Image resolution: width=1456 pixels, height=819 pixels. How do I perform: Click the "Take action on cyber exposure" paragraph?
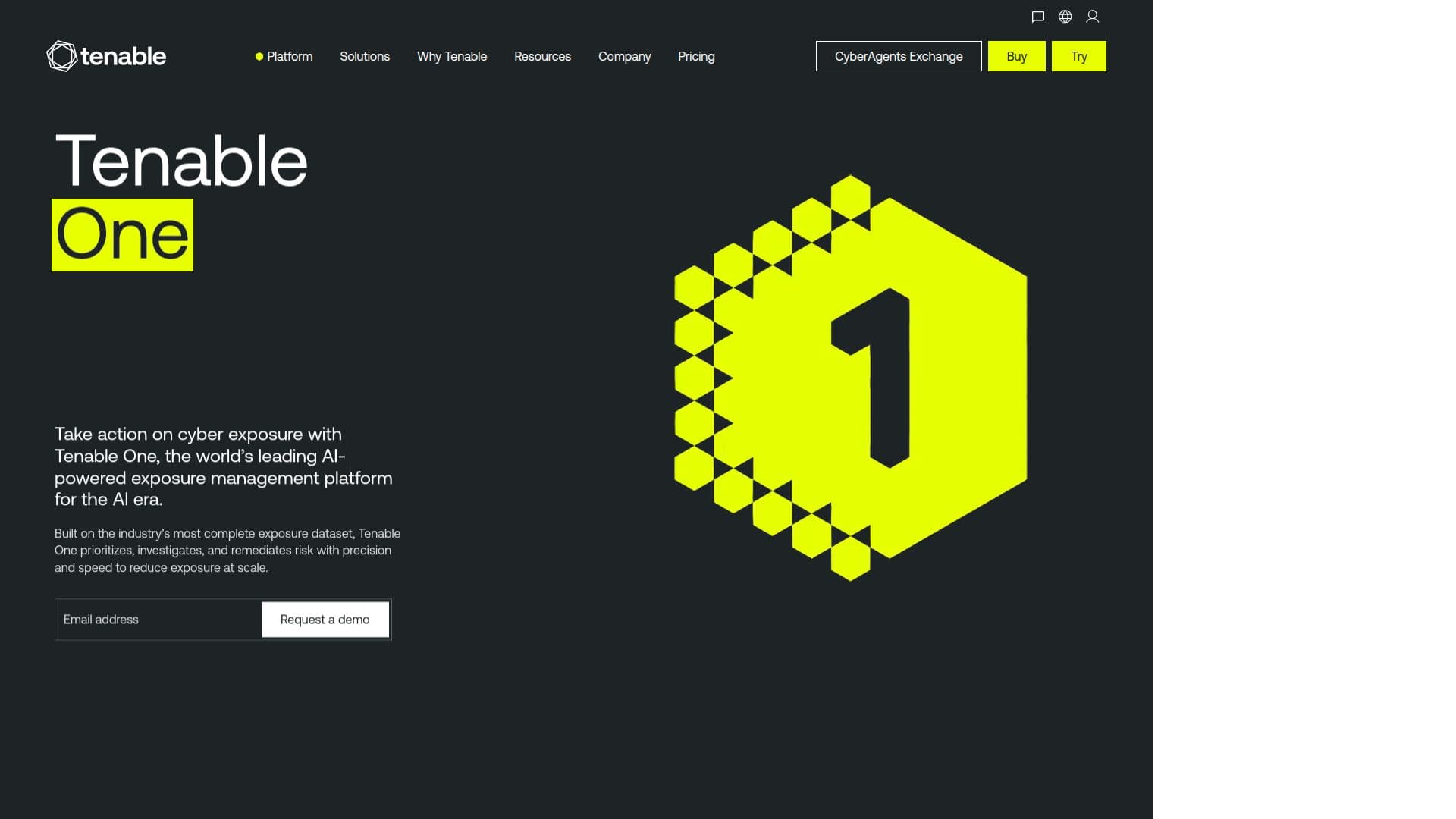click(224, 466)
